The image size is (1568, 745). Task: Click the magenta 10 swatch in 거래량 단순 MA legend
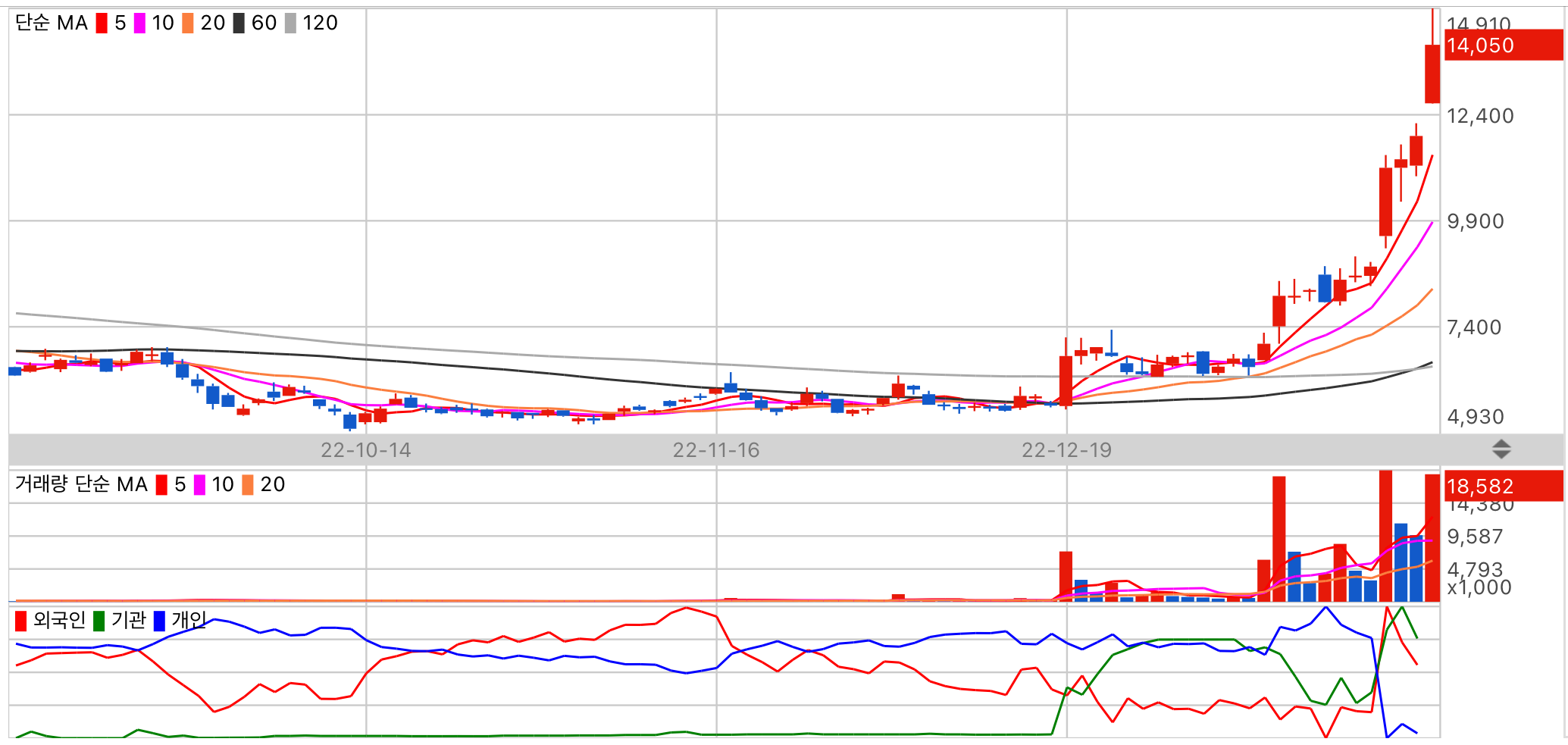[199, 485]
